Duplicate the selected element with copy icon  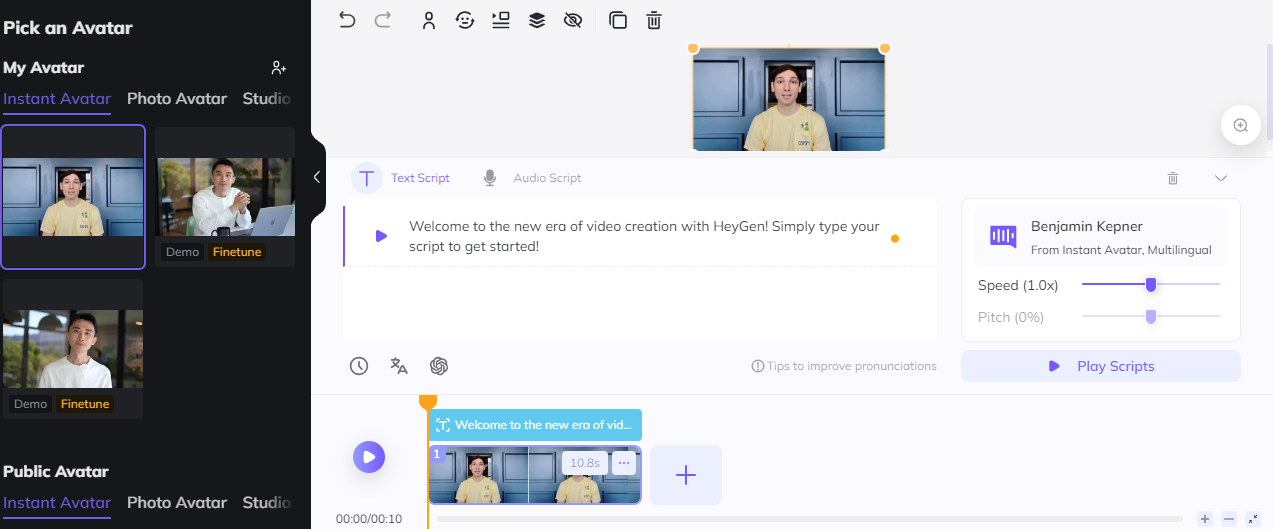(618, 20)
